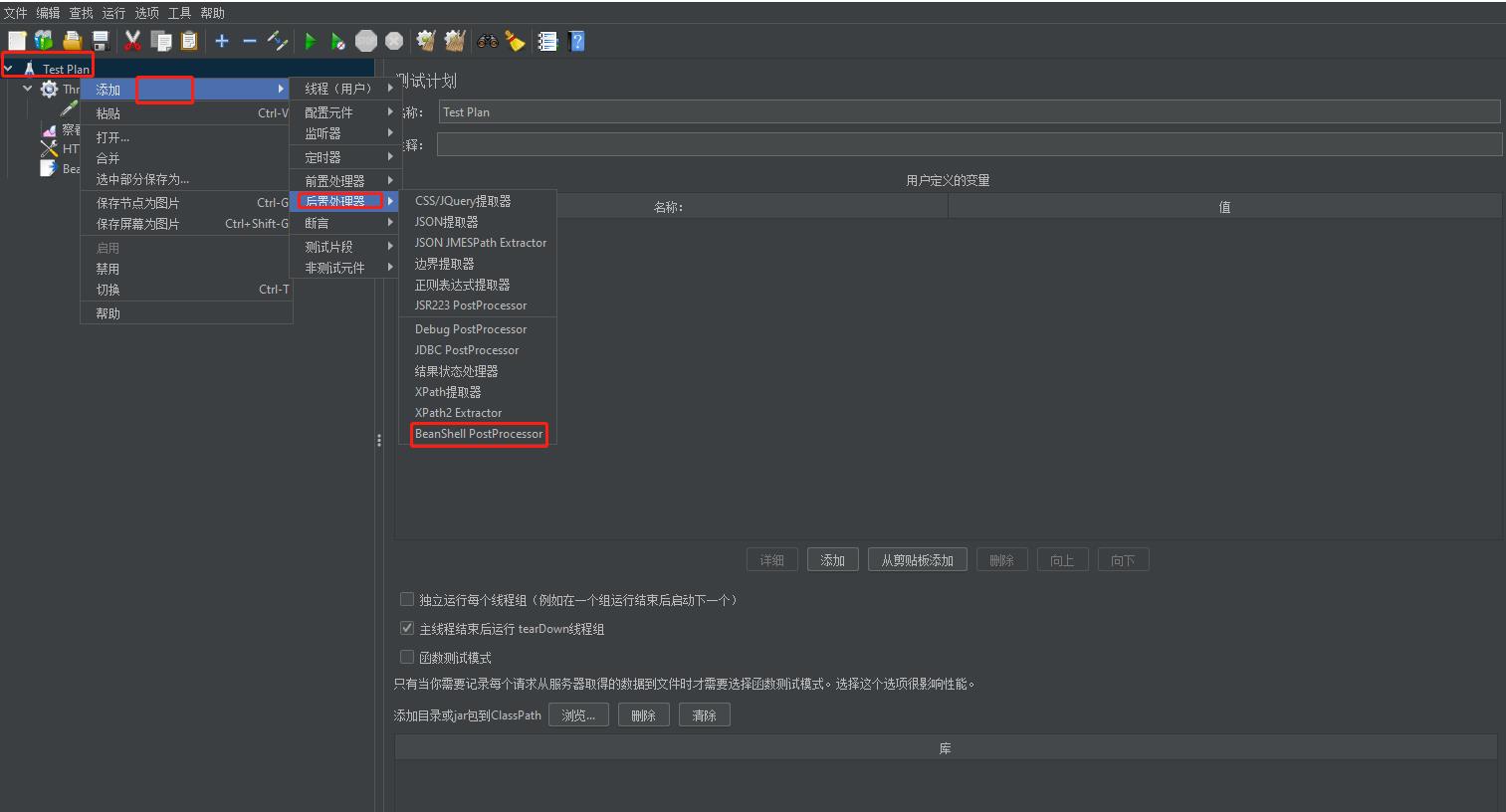The width and height of the screenshot is (1506, 812).
Task: Click the HTTP config wrench icon
Action: (49, 149)
